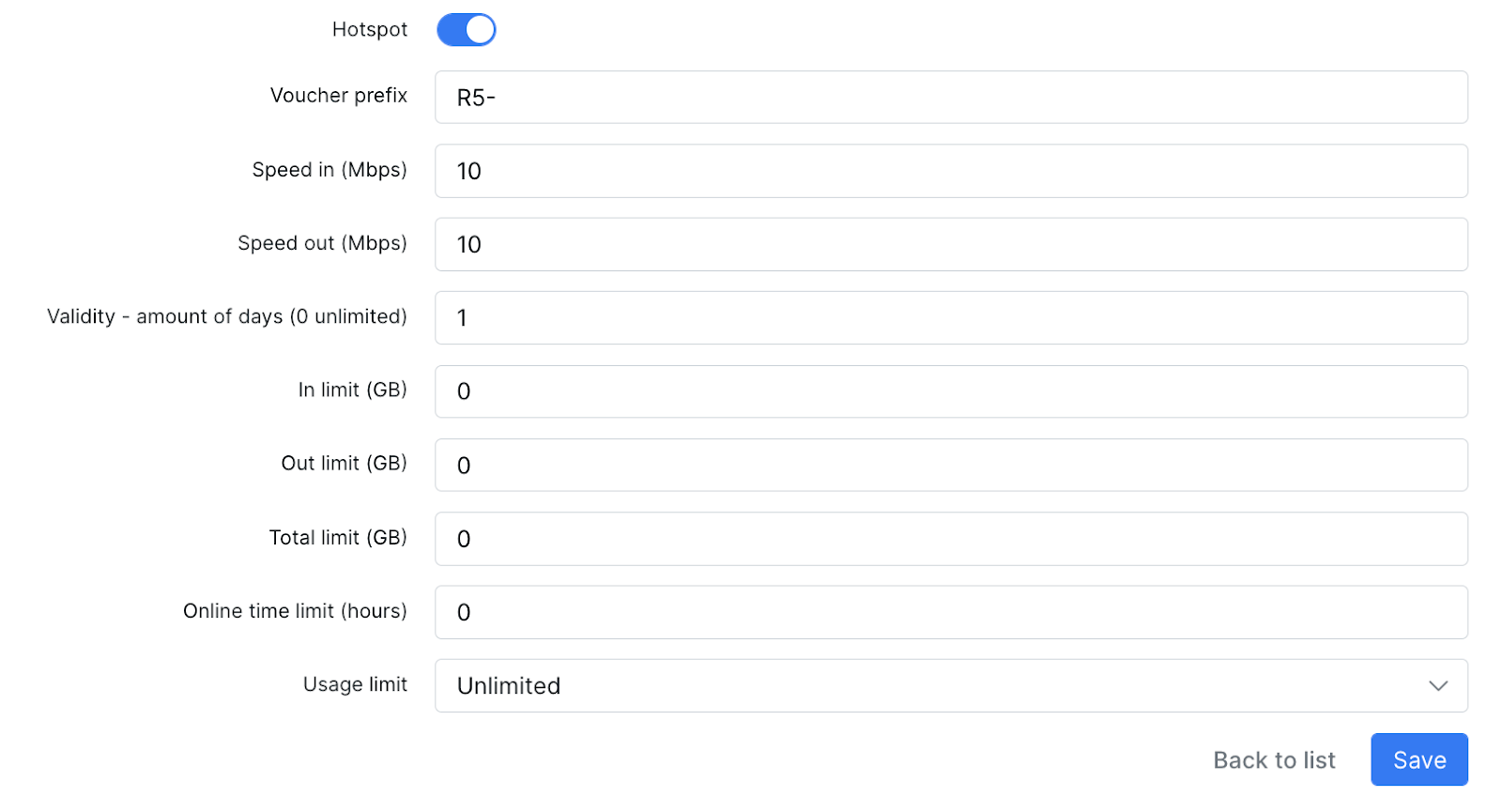Click the Total limit (GB) label
Screen dimensions: 1502x812
(338, 538)
